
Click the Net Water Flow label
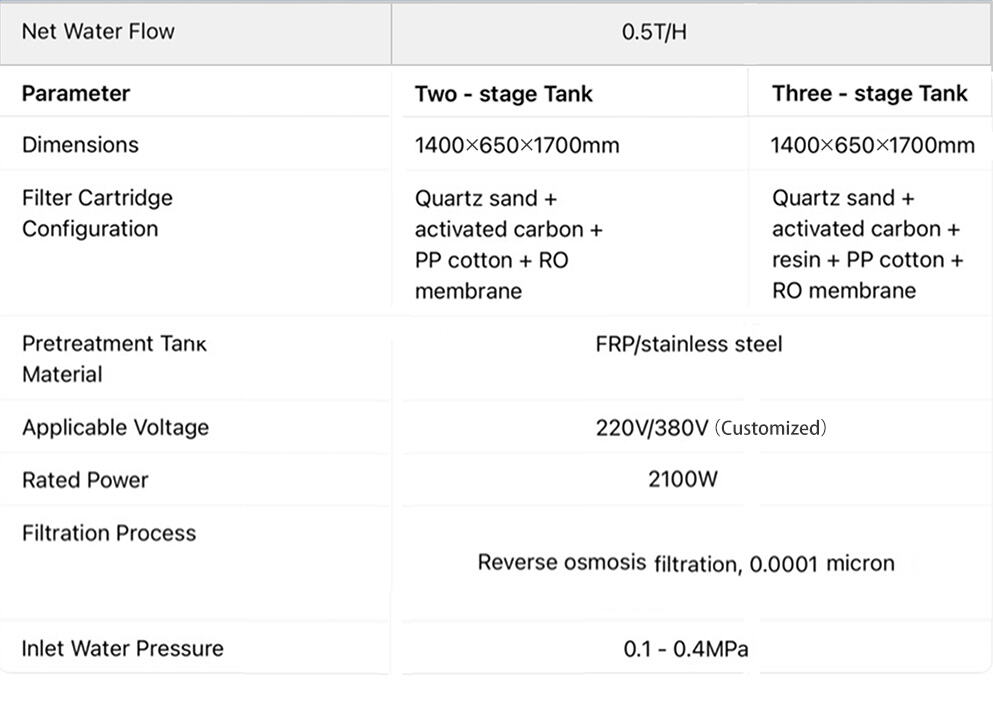(x=98, y=31)
